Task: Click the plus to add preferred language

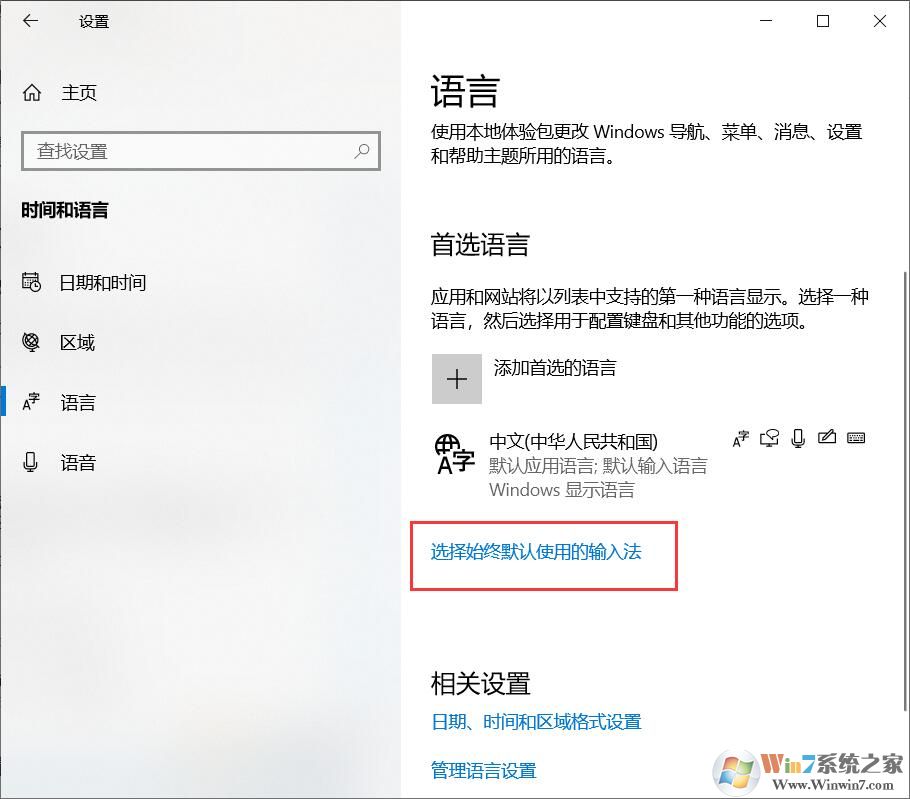Action: [457, 380]
